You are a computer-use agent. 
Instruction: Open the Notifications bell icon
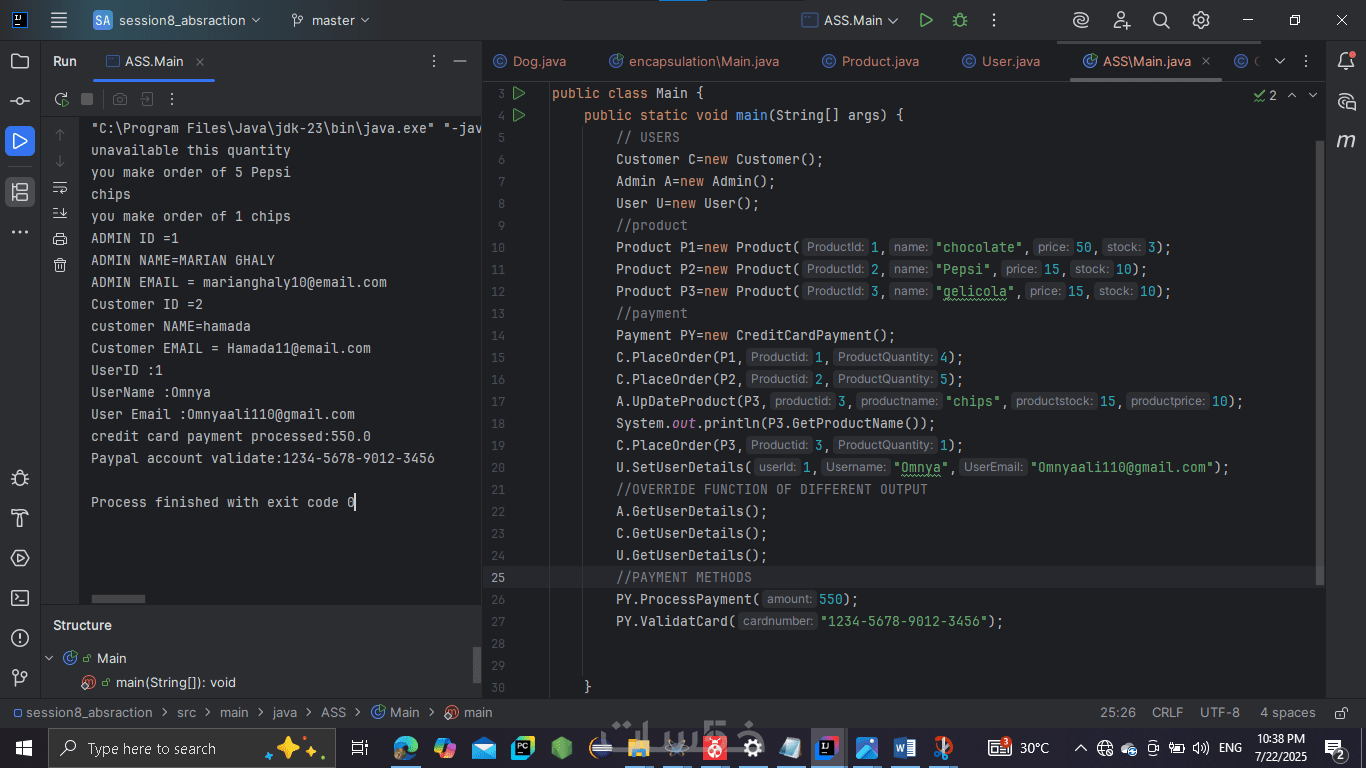1346,61
